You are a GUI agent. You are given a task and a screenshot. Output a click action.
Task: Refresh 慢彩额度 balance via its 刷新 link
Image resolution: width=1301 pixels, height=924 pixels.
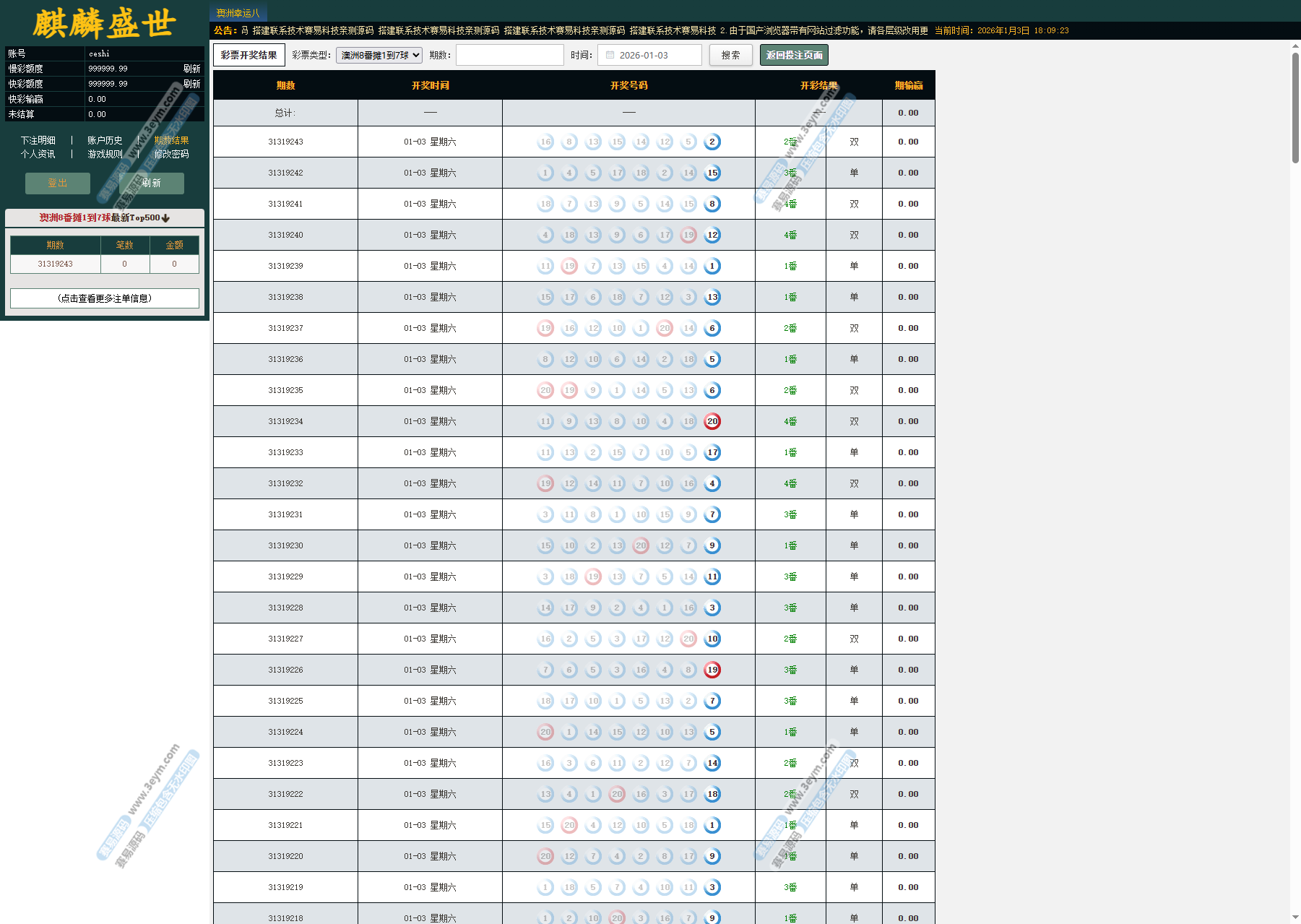pos(191,69)
